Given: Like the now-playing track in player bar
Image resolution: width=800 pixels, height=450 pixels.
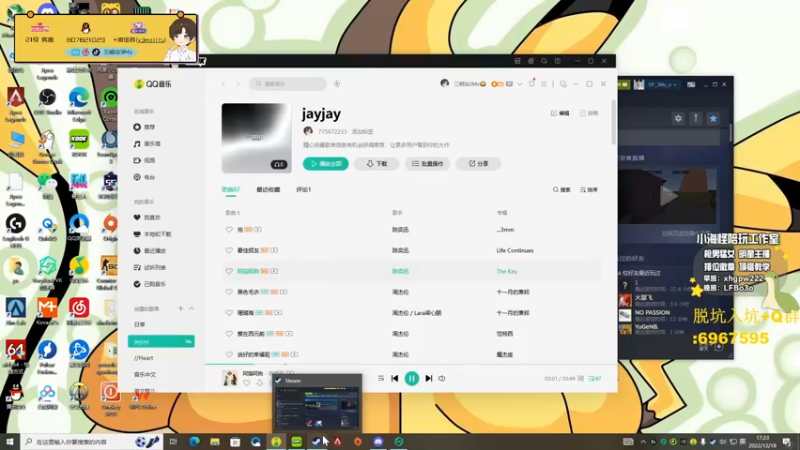Looking at the screenshot, I should [247, 383].
